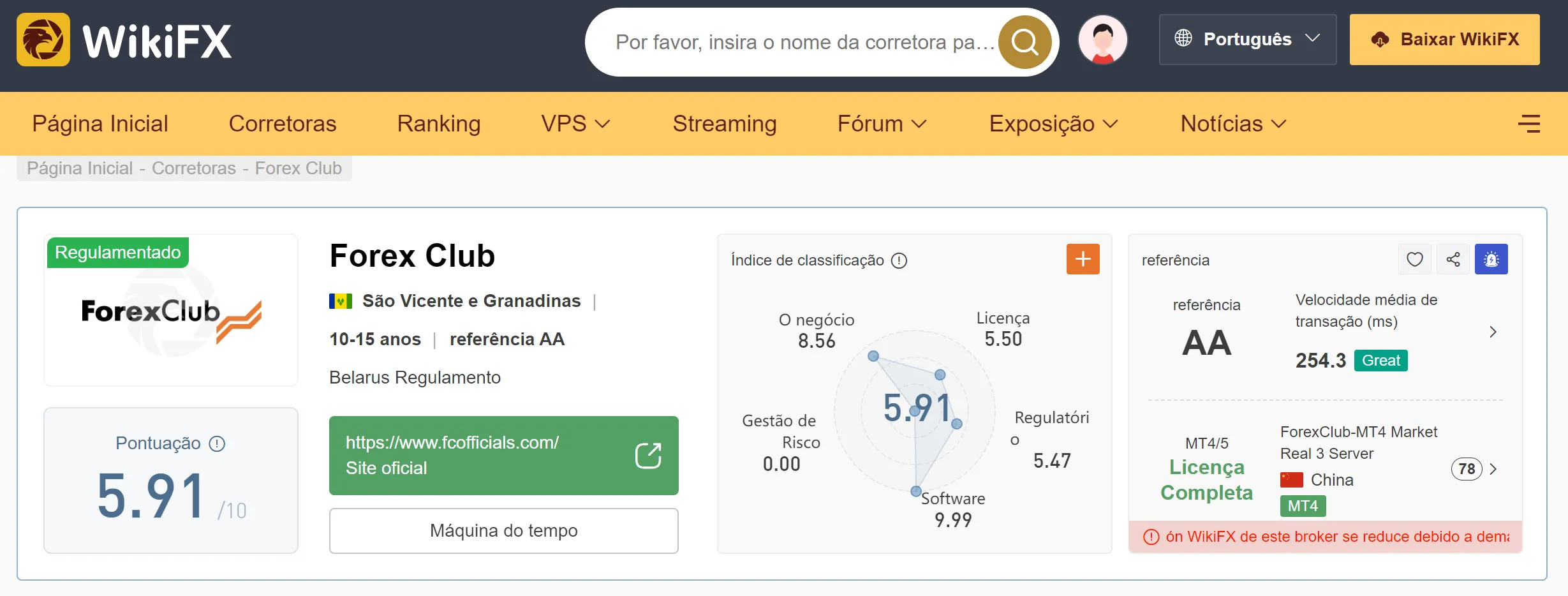Click the Forex Club breadcrumb link

pos(299,168)
